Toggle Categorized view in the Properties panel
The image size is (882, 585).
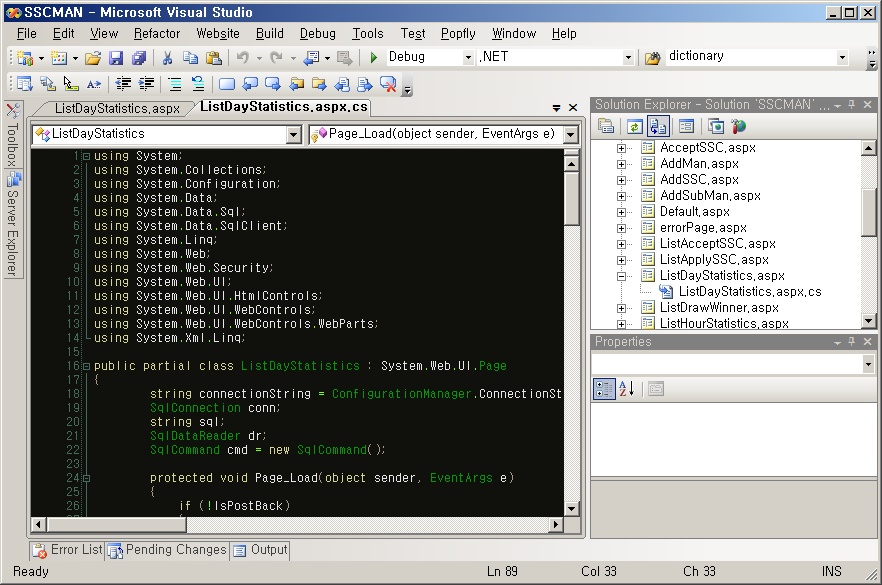pos(604,389)
